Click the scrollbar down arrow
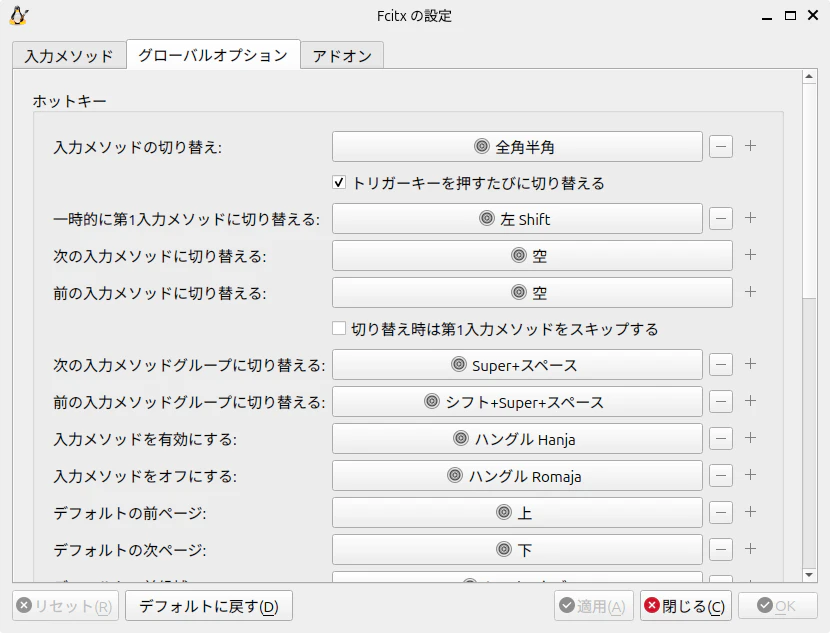Image resolution: width=830 pixels, height=633 pixels. tap(809, 575)
